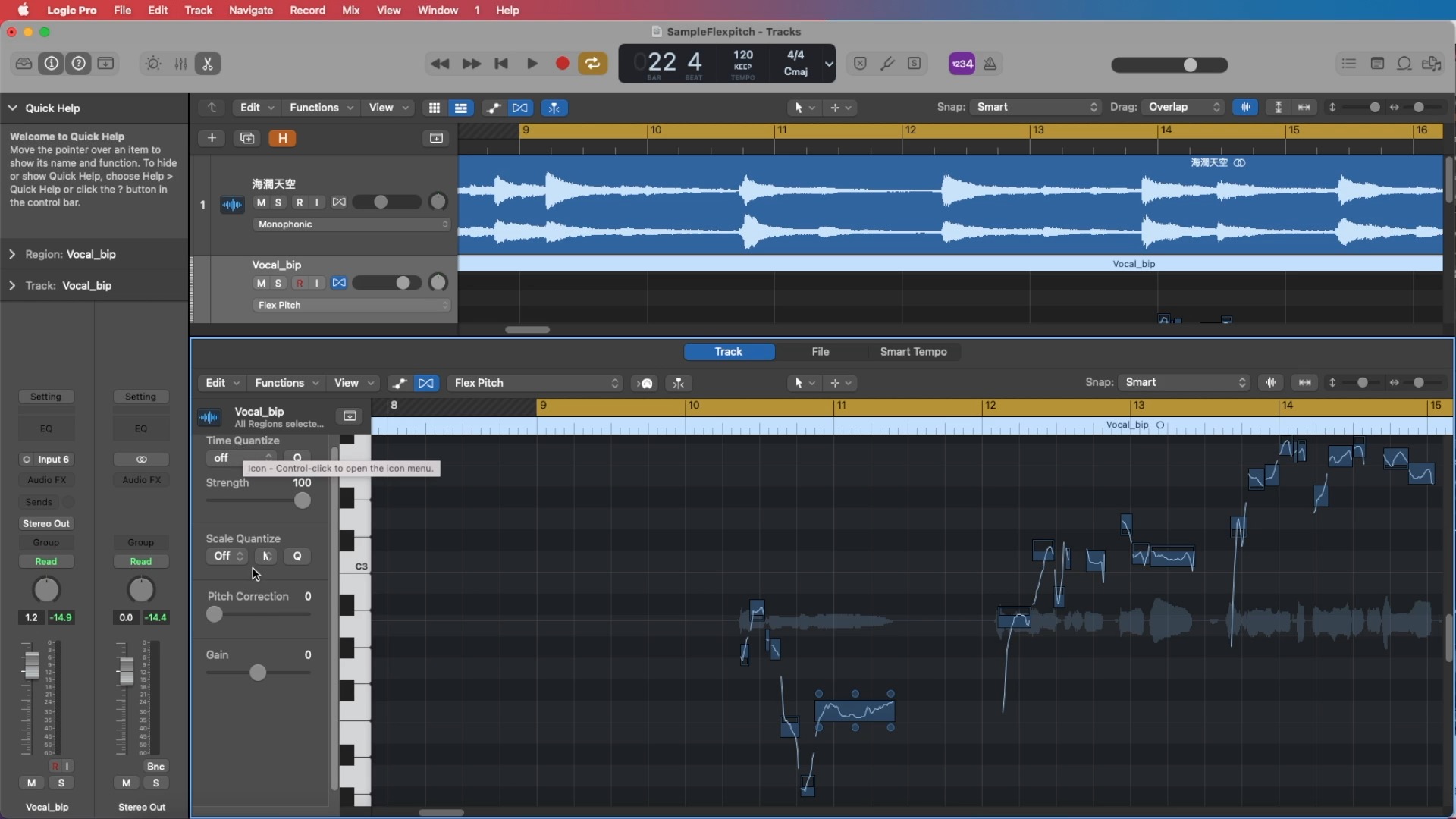Image resolution: width=1456 pixels, height=819 pixels.
Task: Click the Bnc button on Stereo Out strip
Action: 155,767
